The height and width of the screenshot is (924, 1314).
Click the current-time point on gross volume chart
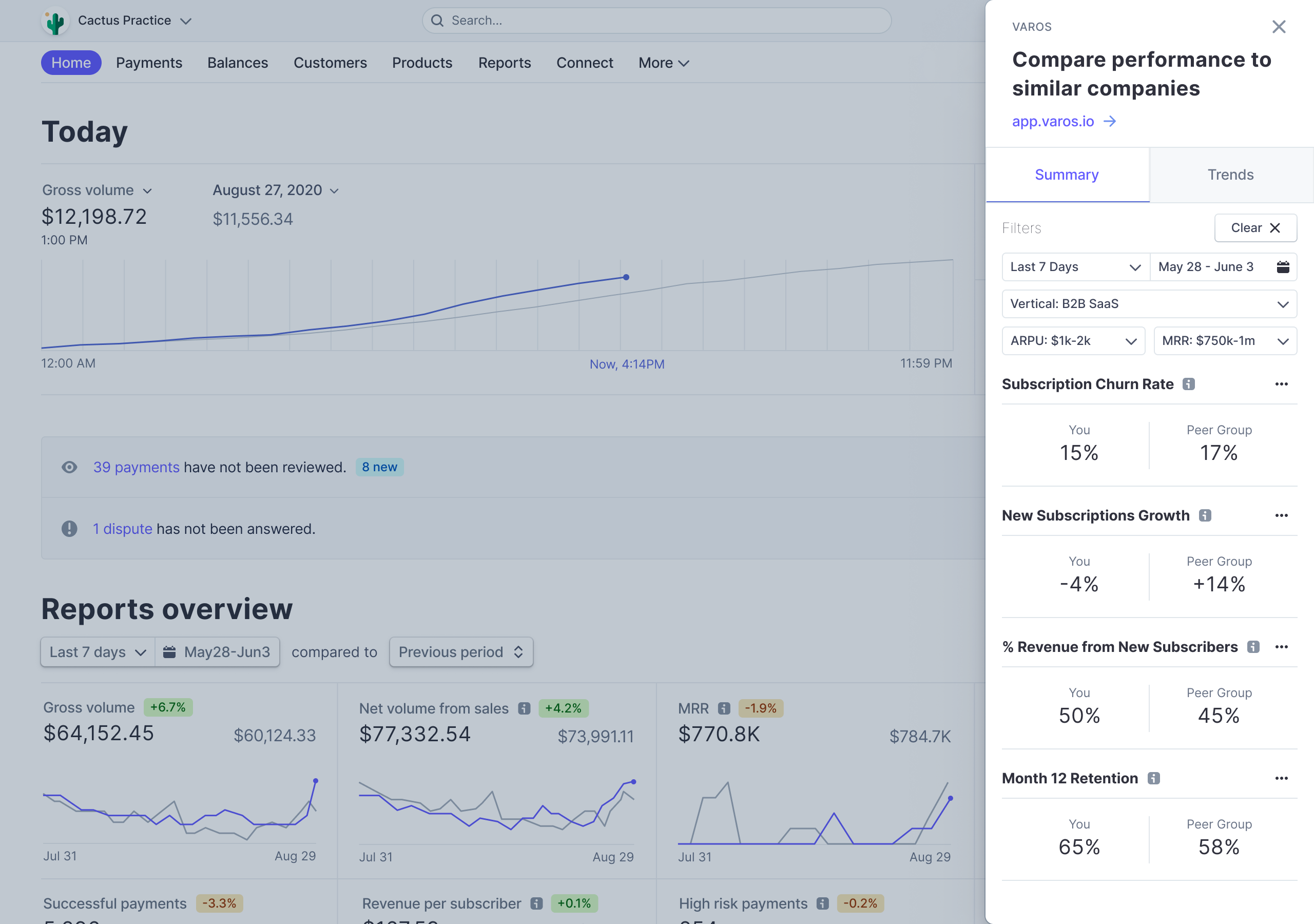(626, 277)
